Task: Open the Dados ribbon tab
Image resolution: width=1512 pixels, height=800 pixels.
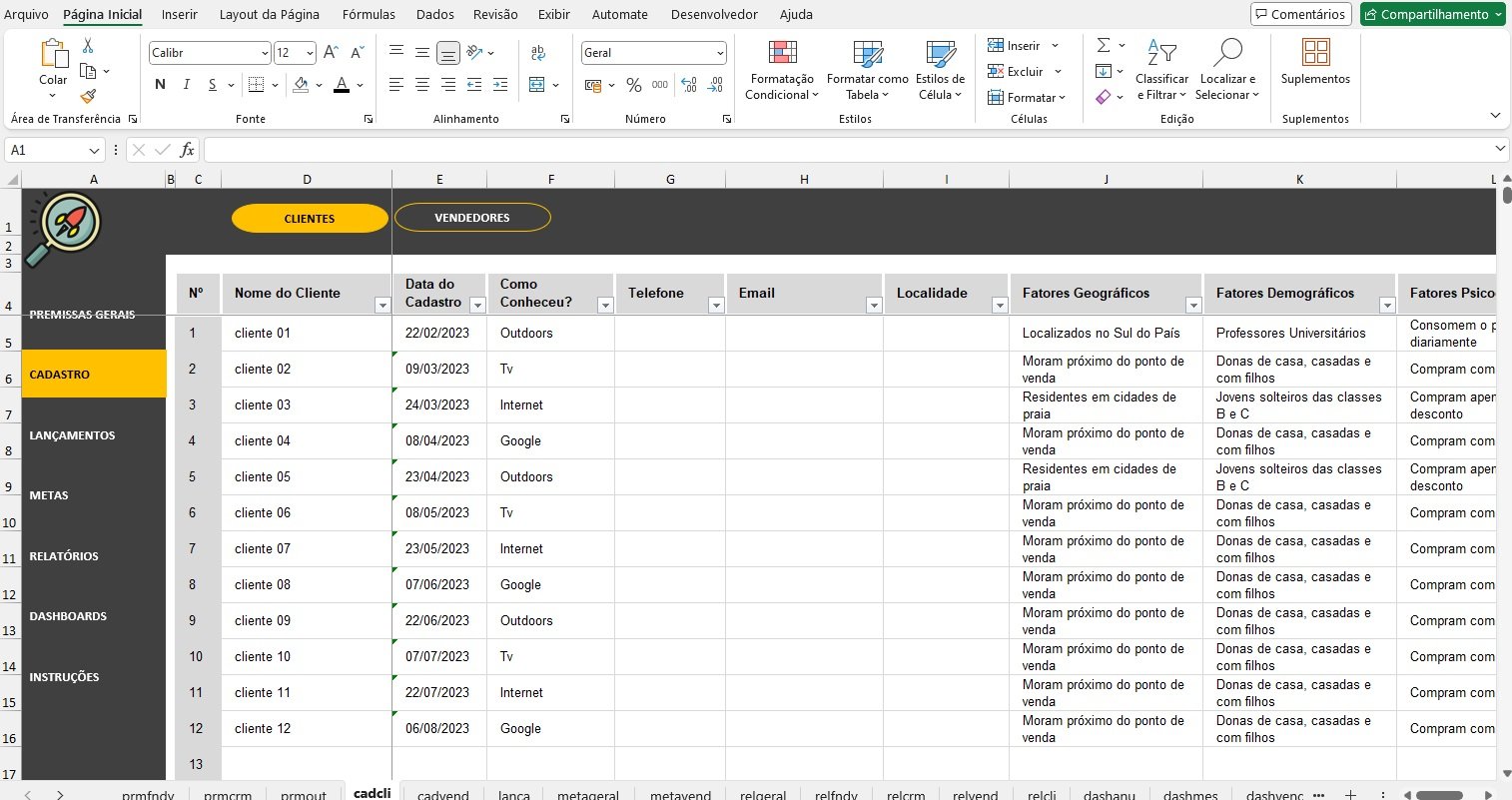Action: [x=434, y=14]
